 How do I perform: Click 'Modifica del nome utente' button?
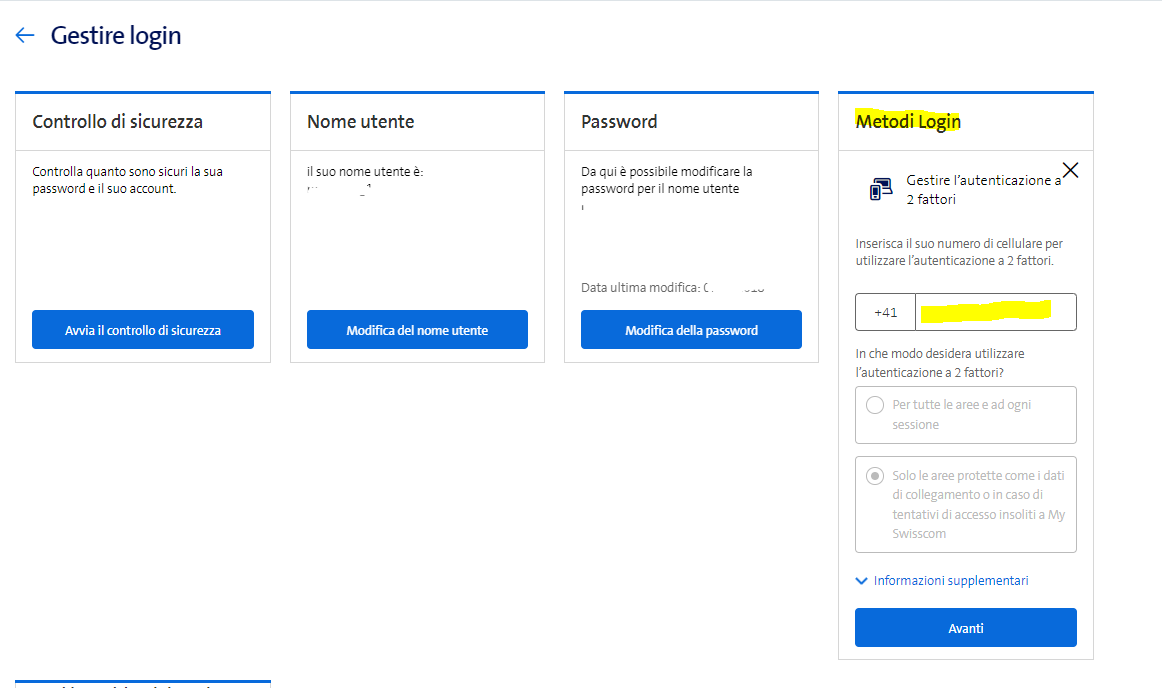pyautogui.click(x=417, y=330)
